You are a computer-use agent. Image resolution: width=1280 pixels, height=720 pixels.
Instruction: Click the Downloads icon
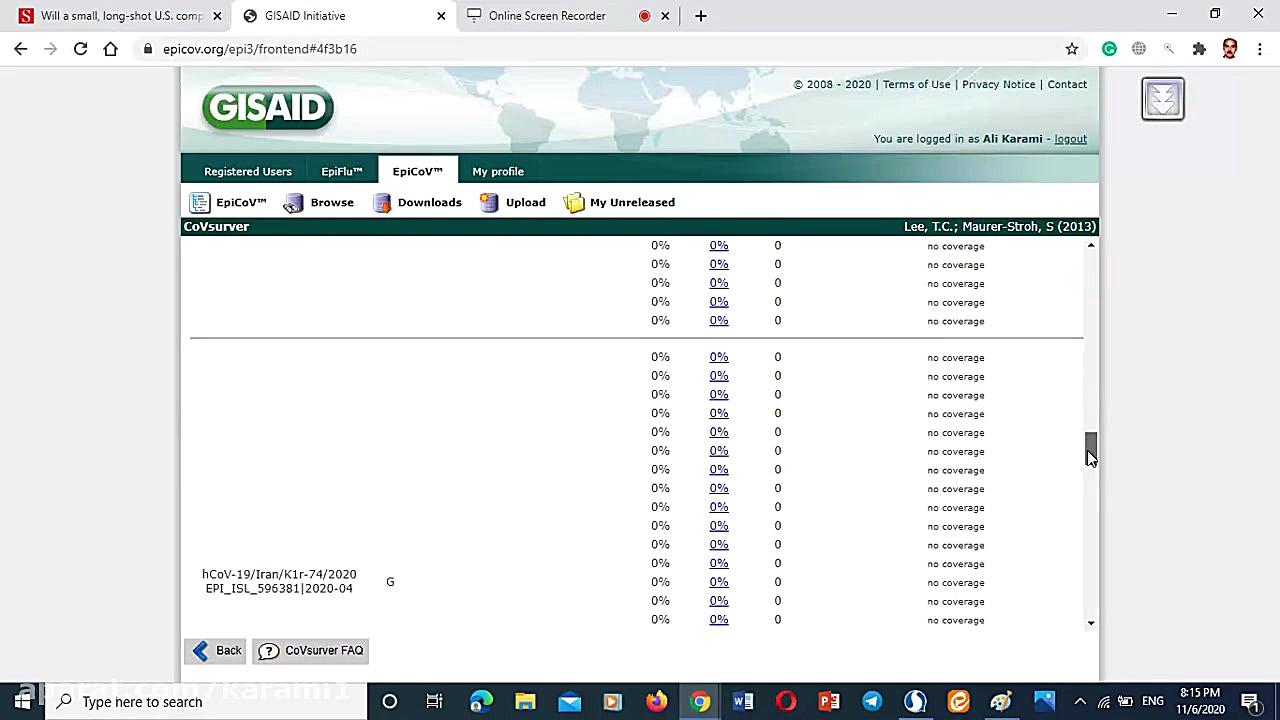tap(382, 203)
